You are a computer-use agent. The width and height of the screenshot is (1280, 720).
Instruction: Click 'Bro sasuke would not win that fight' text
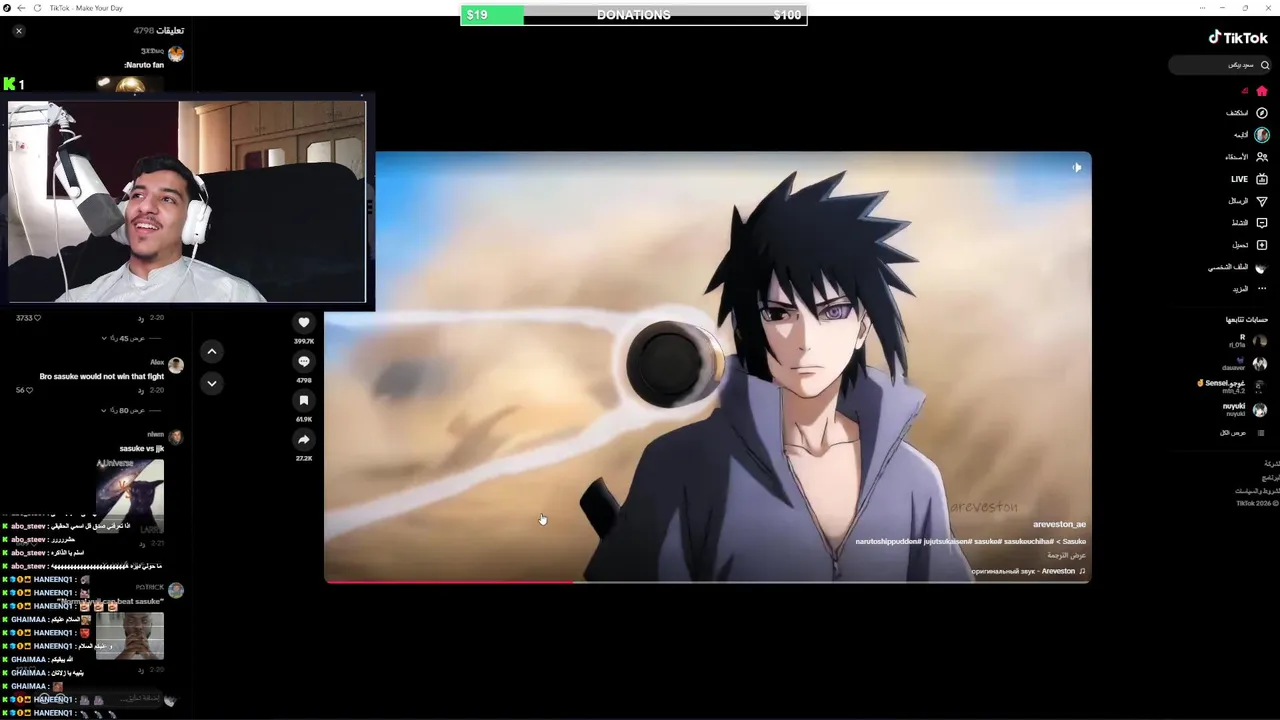[x=101, y=377]
